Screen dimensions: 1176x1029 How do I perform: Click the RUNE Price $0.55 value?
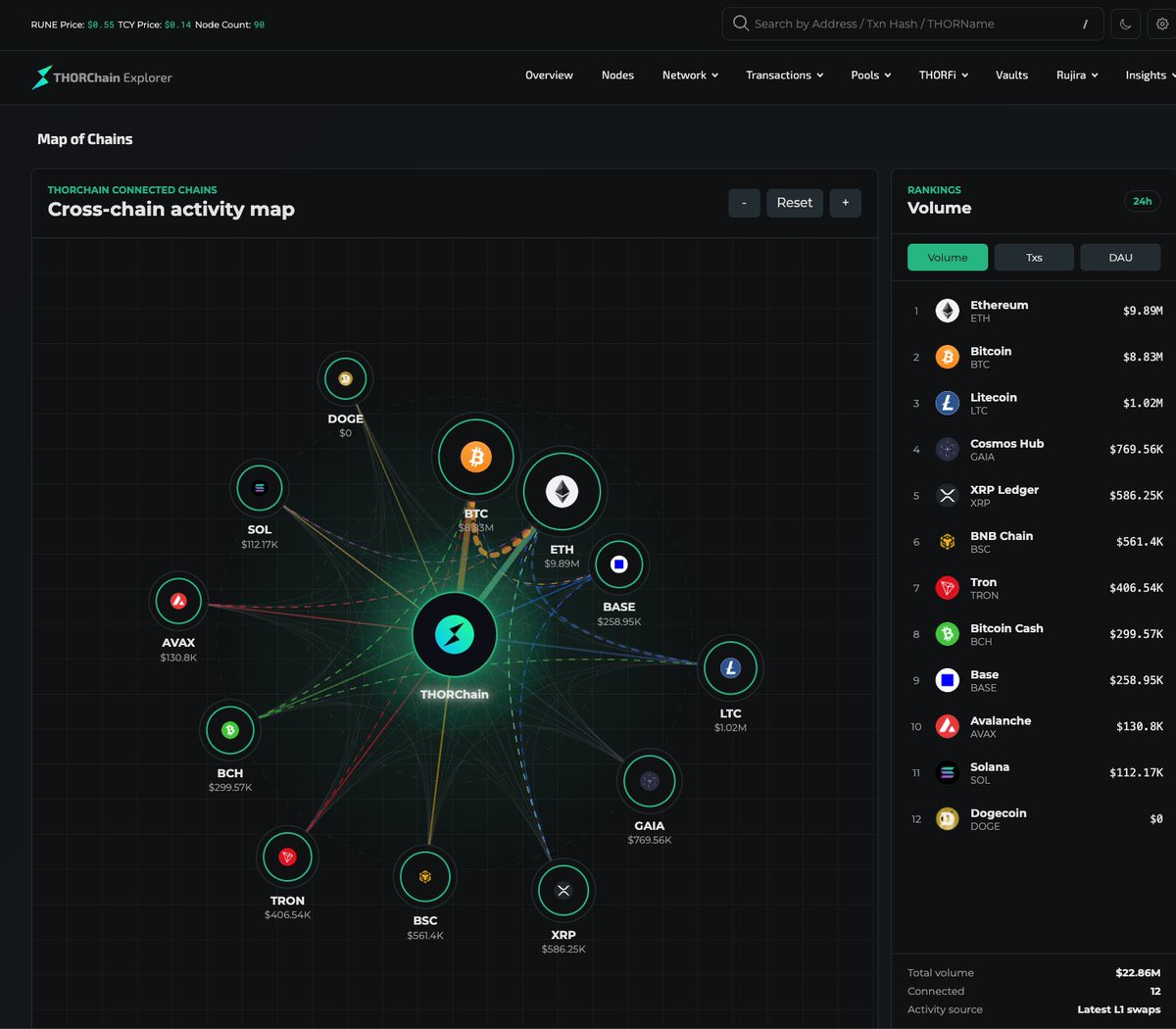101,24
